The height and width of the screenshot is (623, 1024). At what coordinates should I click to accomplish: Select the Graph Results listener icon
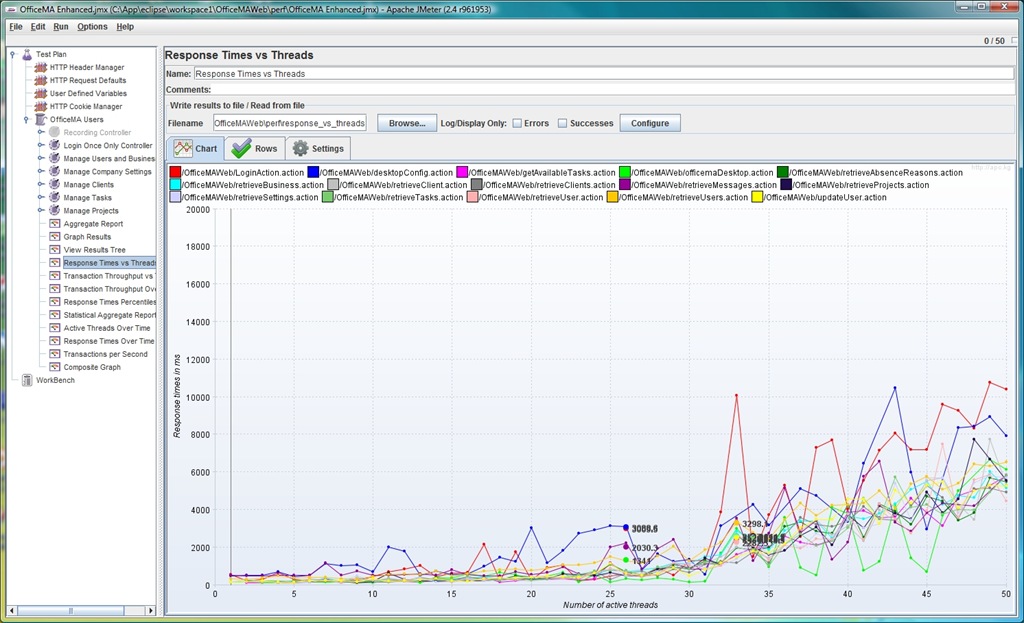click(55, 237)
